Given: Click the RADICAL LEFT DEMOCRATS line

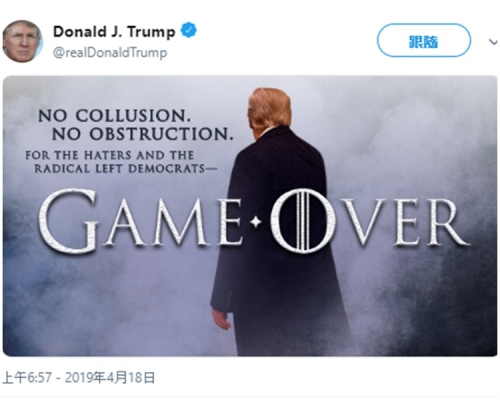Looking at the screenshot, I should click(x=125, y=168).
